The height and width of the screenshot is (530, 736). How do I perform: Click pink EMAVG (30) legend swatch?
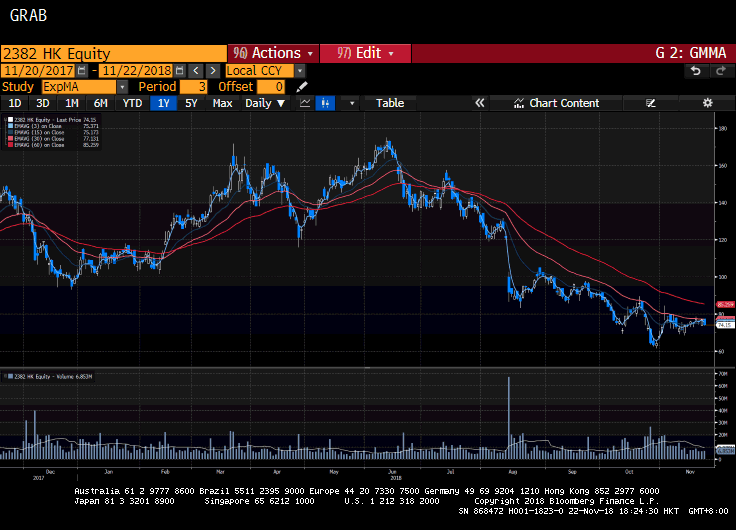point(10,138)
